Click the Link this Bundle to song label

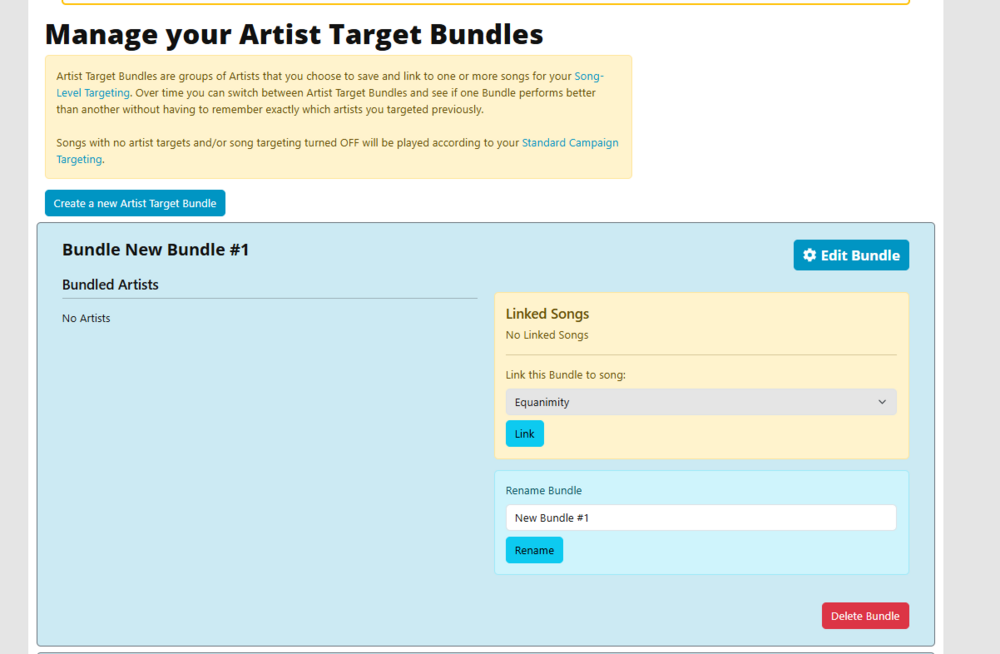[x=565, y=375]
